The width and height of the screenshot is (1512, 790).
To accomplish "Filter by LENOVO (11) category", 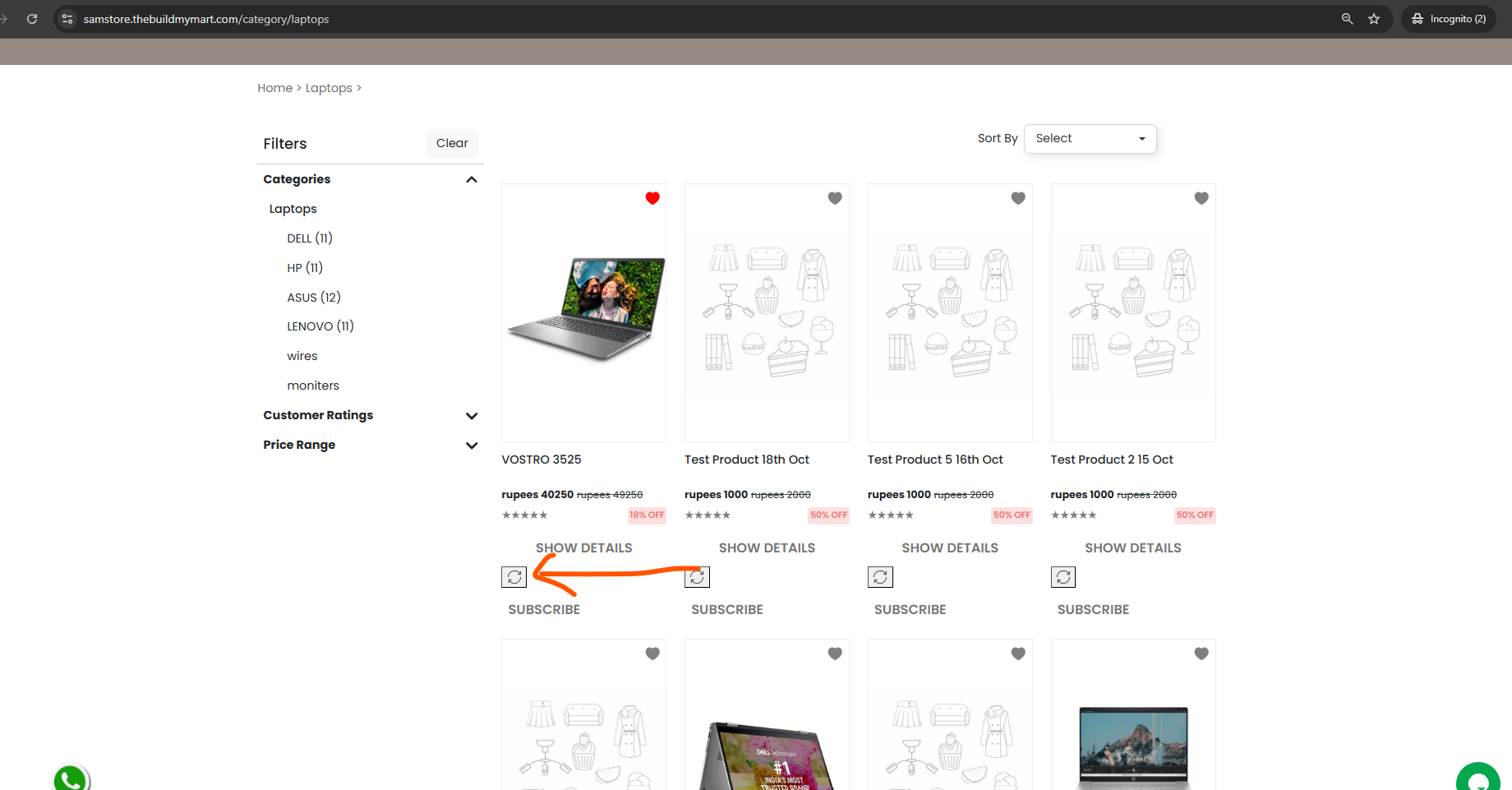I will click(x=320, y=326).
